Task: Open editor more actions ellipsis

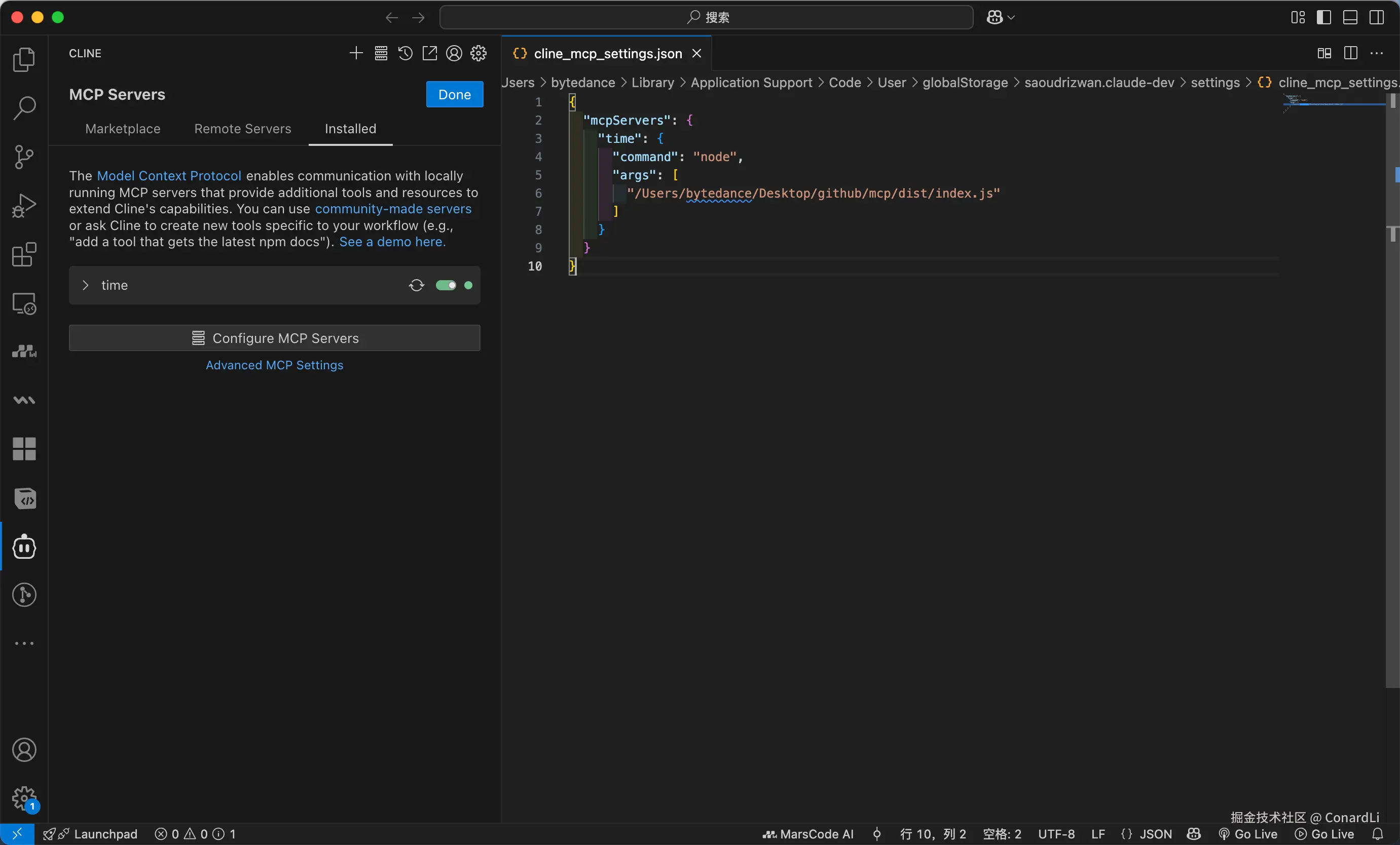Action: tap(1377, 53)
